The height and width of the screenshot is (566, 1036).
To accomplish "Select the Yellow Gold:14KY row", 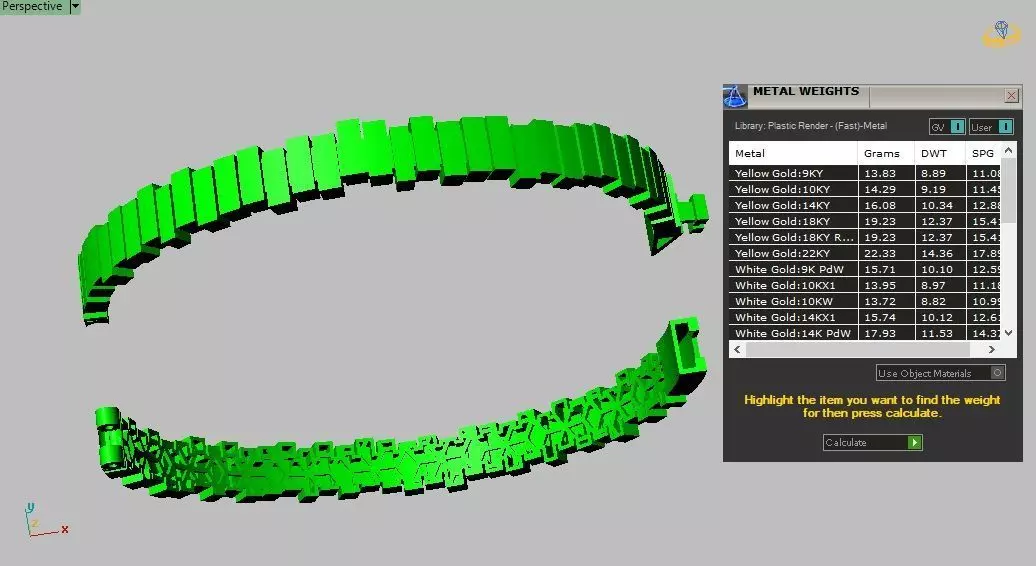I will click(865, 205).
